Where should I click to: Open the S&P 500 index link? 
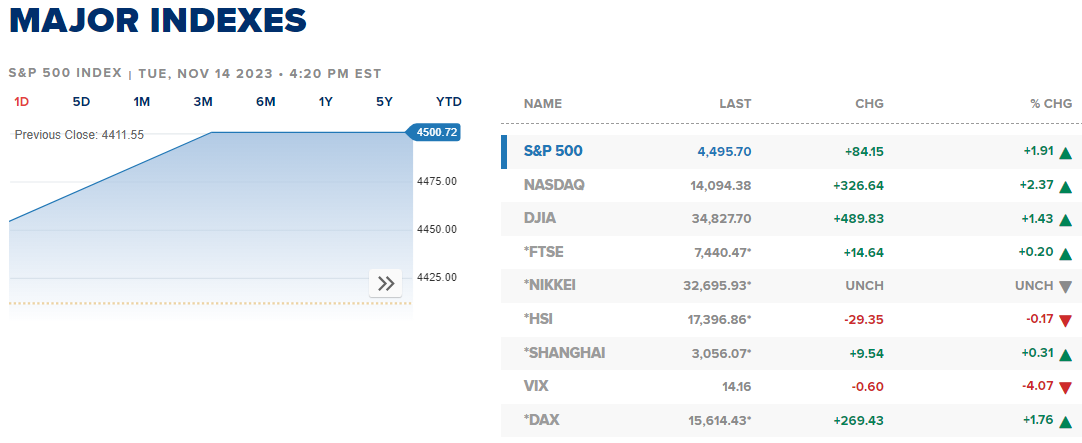[553, 151]
